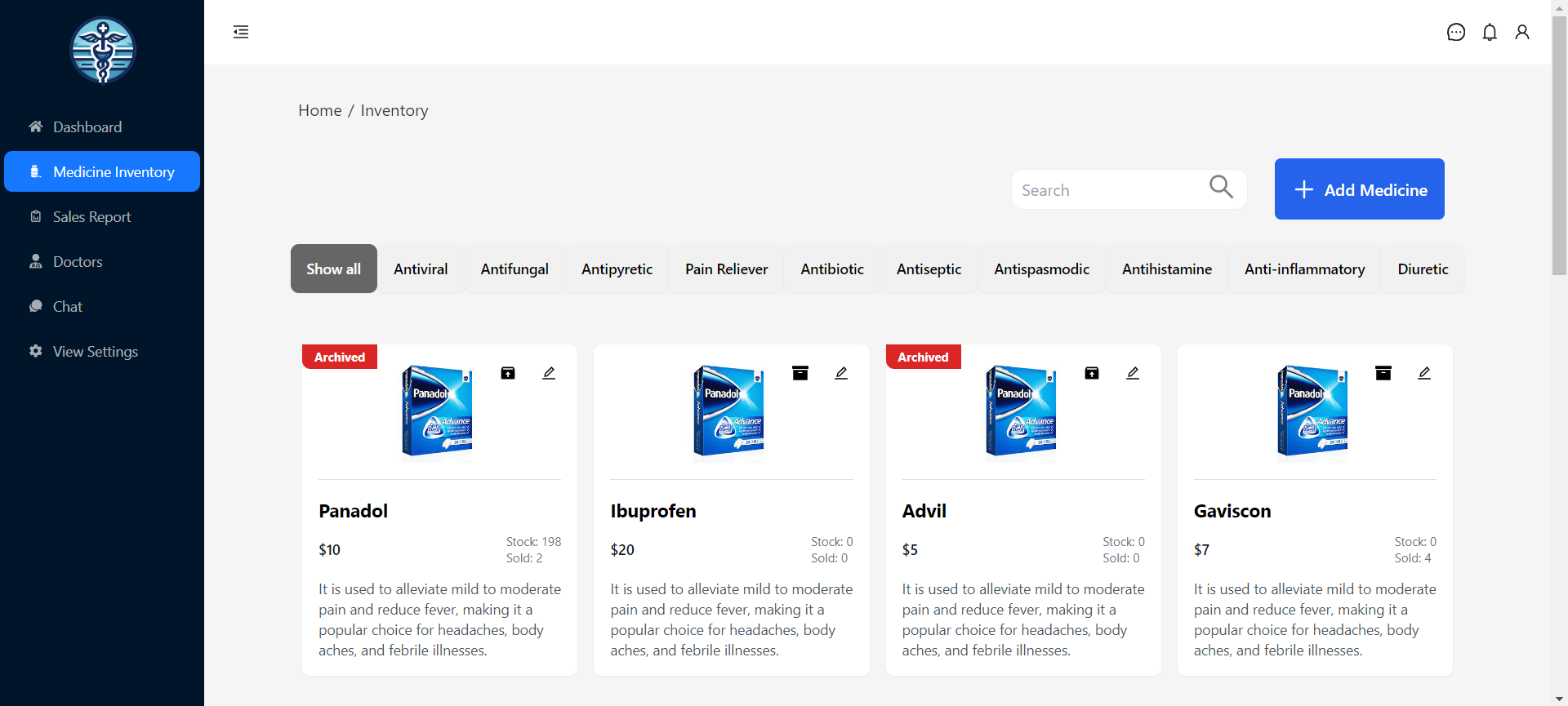The height and width of the screenshot is (706, 1568).
Task: Click the scrollbar down arrow
Action: [1560, 699]
